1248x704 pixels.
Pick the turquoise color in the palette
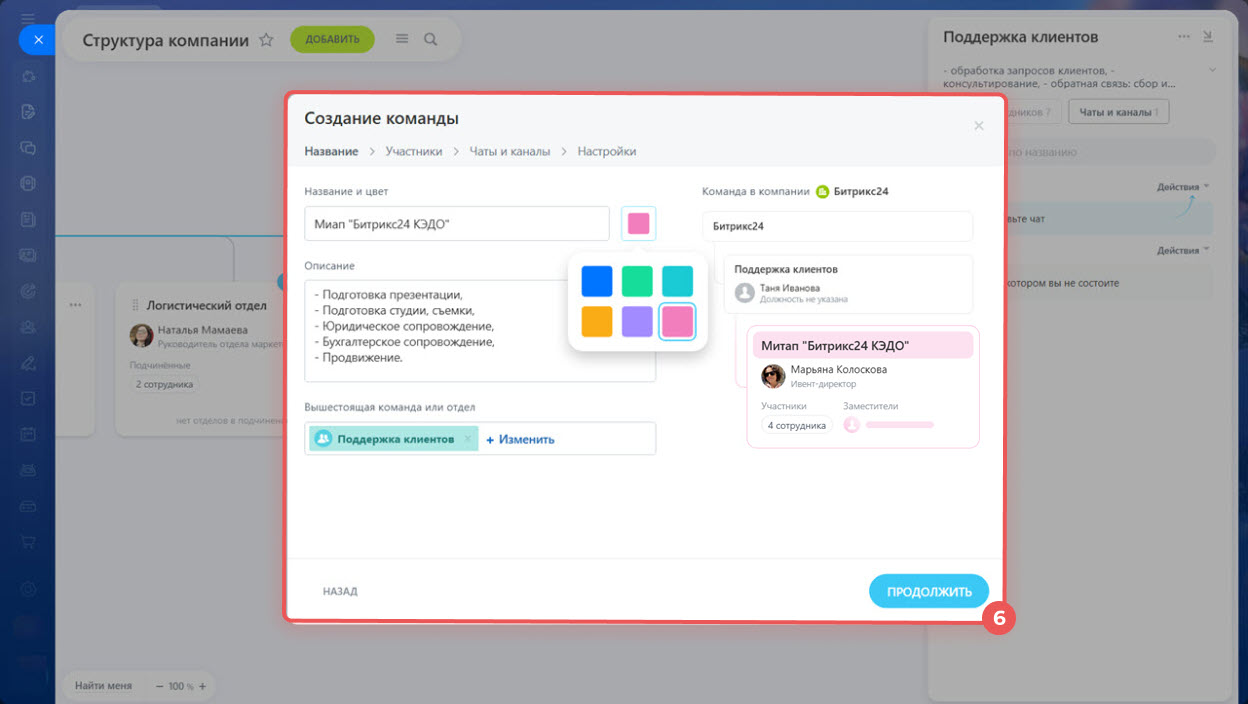tap(677, 281)
